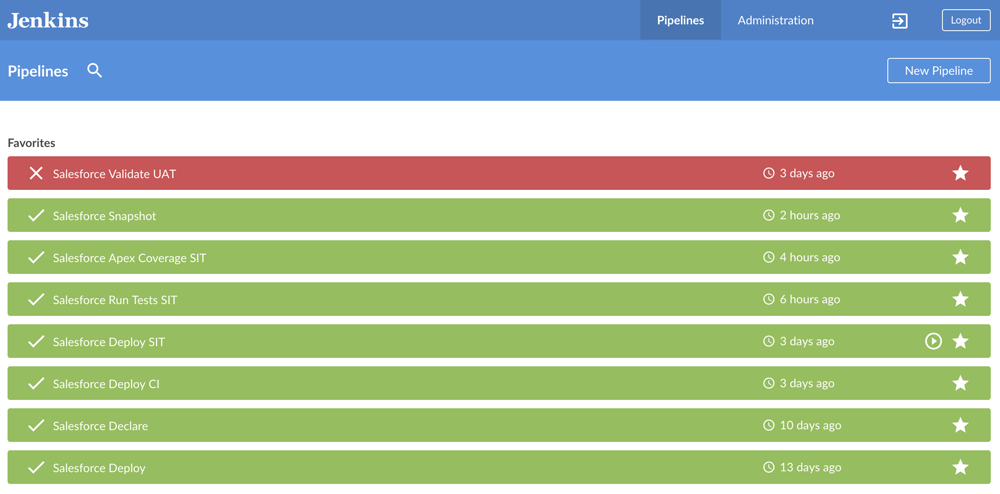This screenshot has height=494, width=1000.
Task: Run the Salesforce Deploy SIT pipeline
Action: pyautogui.click(x=933, y=342)
